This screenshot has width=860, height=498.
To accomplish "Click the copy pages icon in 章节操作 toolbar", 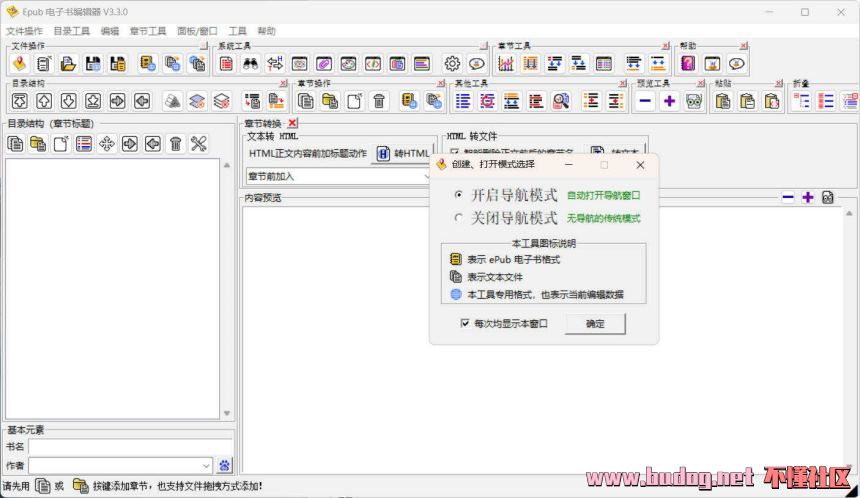I will 305,101.
